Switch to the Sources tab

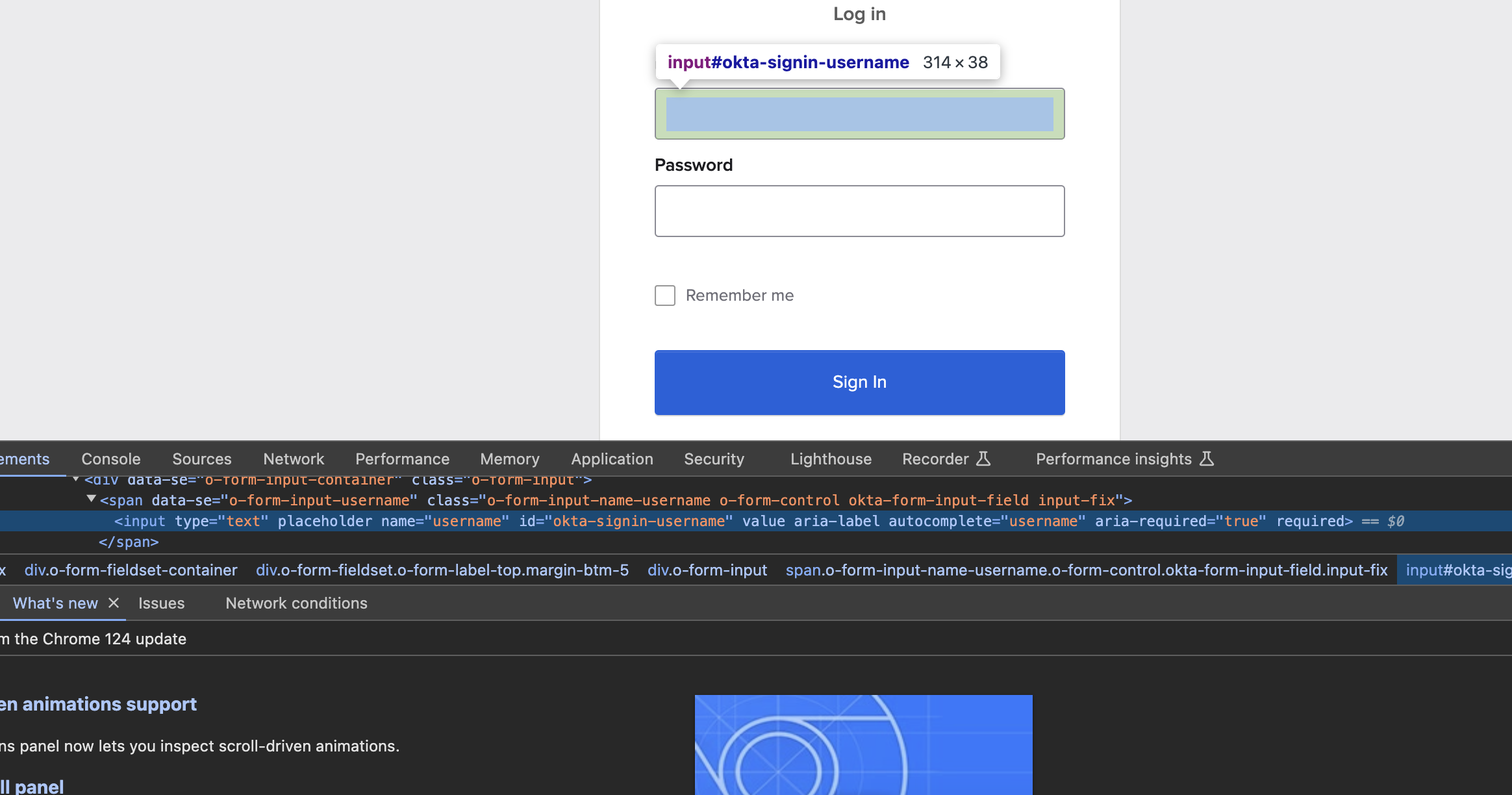click(x=202, y=459)
